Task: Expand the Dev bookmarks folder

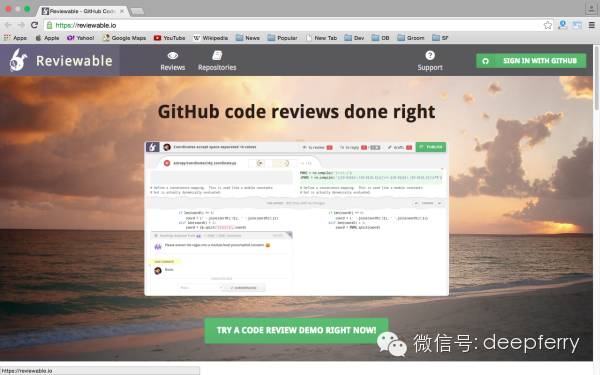Action: tap(354, 38)
